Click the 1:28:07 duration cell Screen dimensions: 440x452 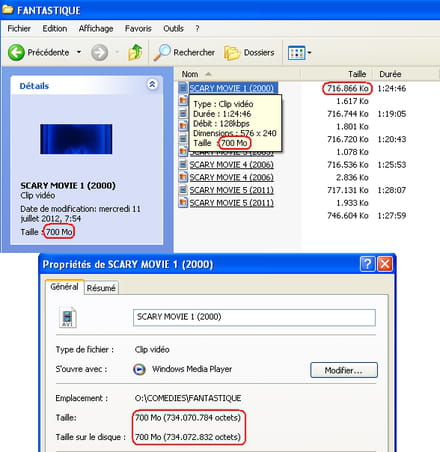(392, 190)
